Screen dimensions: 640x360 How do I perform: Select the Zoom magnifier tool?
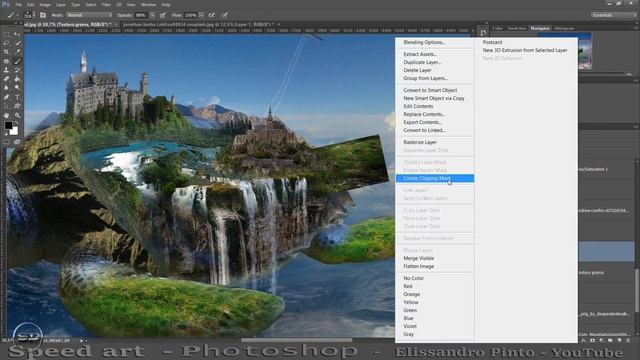[18, 116]
